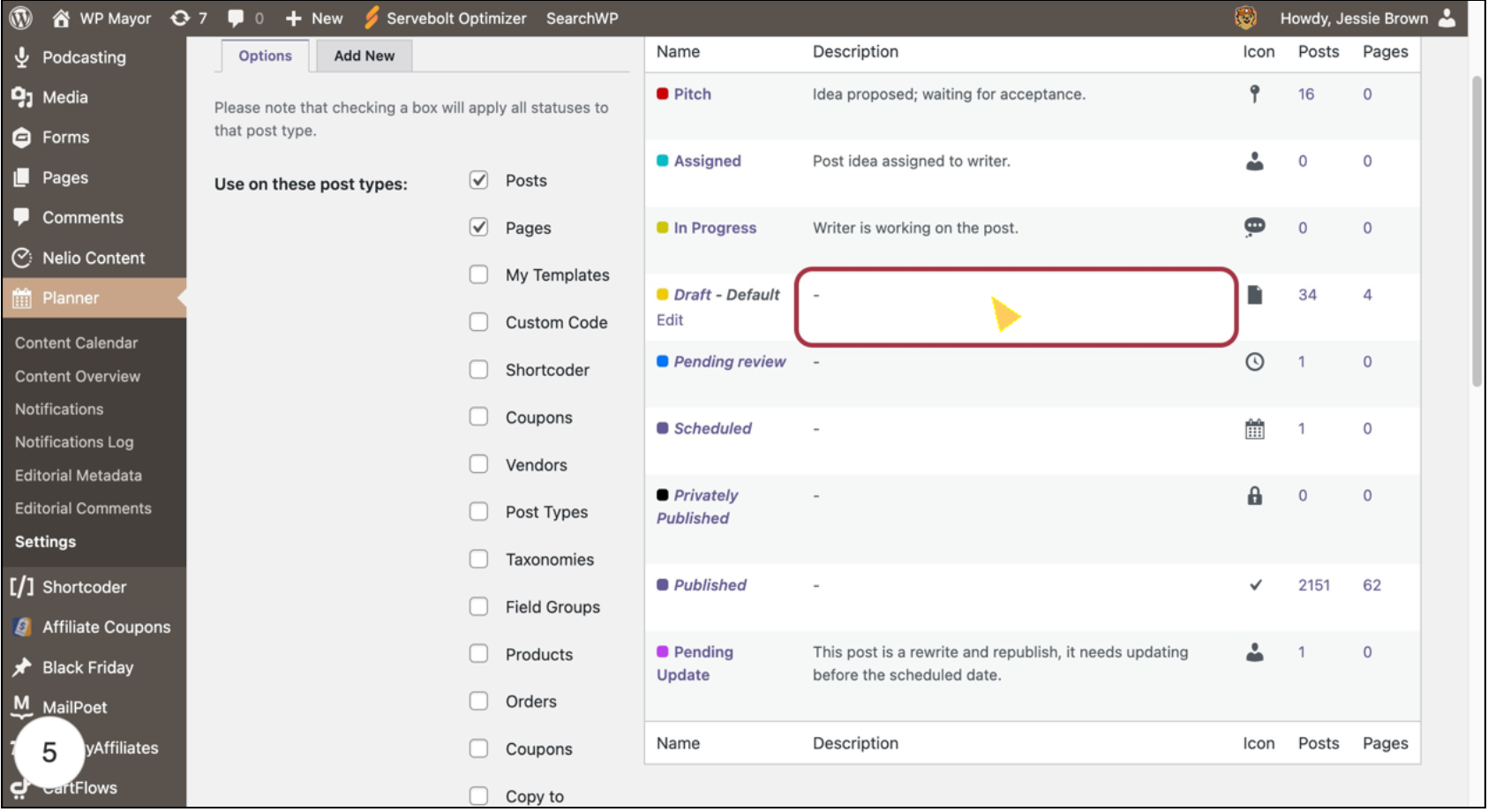Switch to the Add New tab
This screenshot has width=1488, height=812.
364,56
